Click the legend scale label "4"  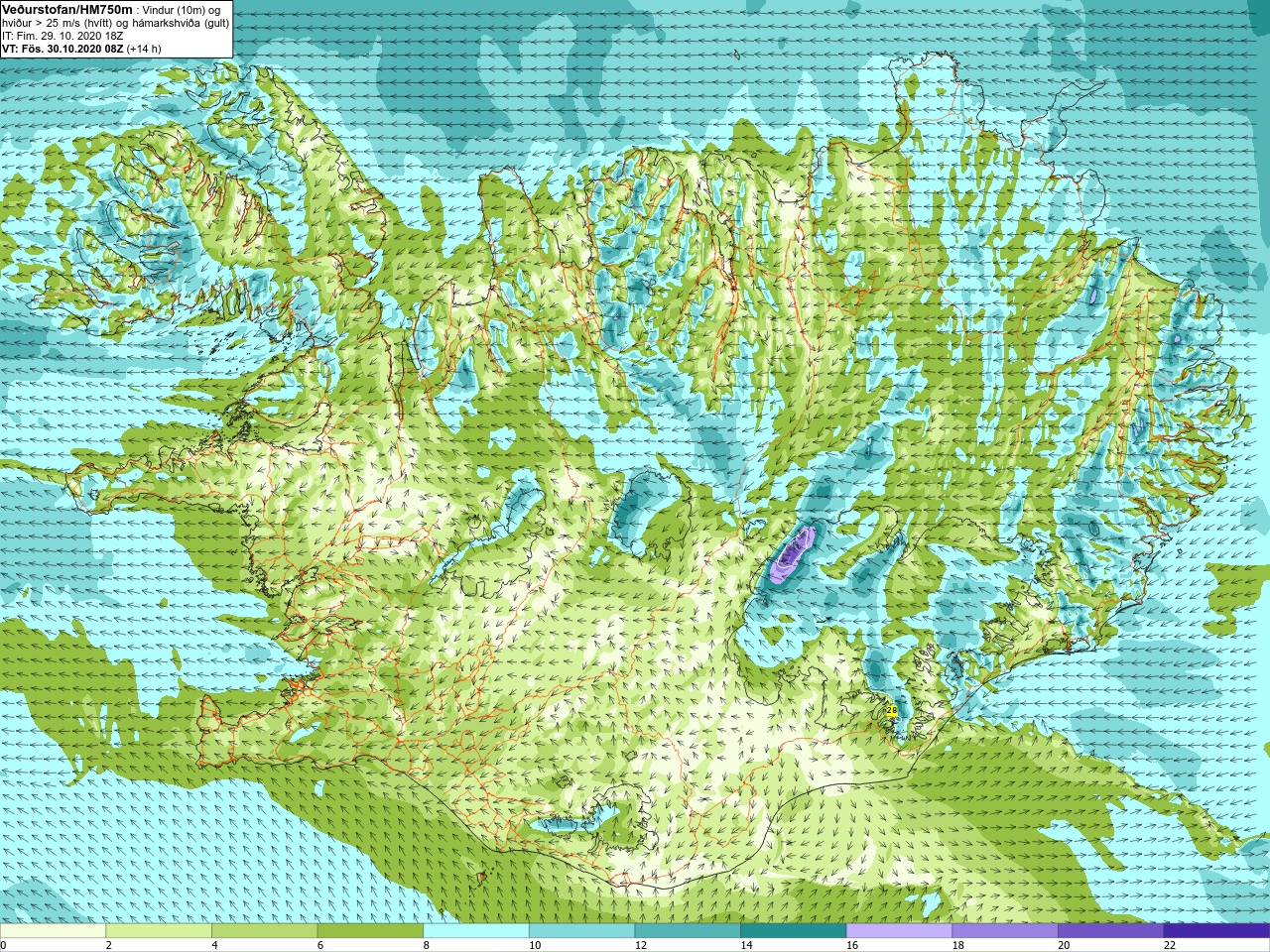tap(214, 945)
